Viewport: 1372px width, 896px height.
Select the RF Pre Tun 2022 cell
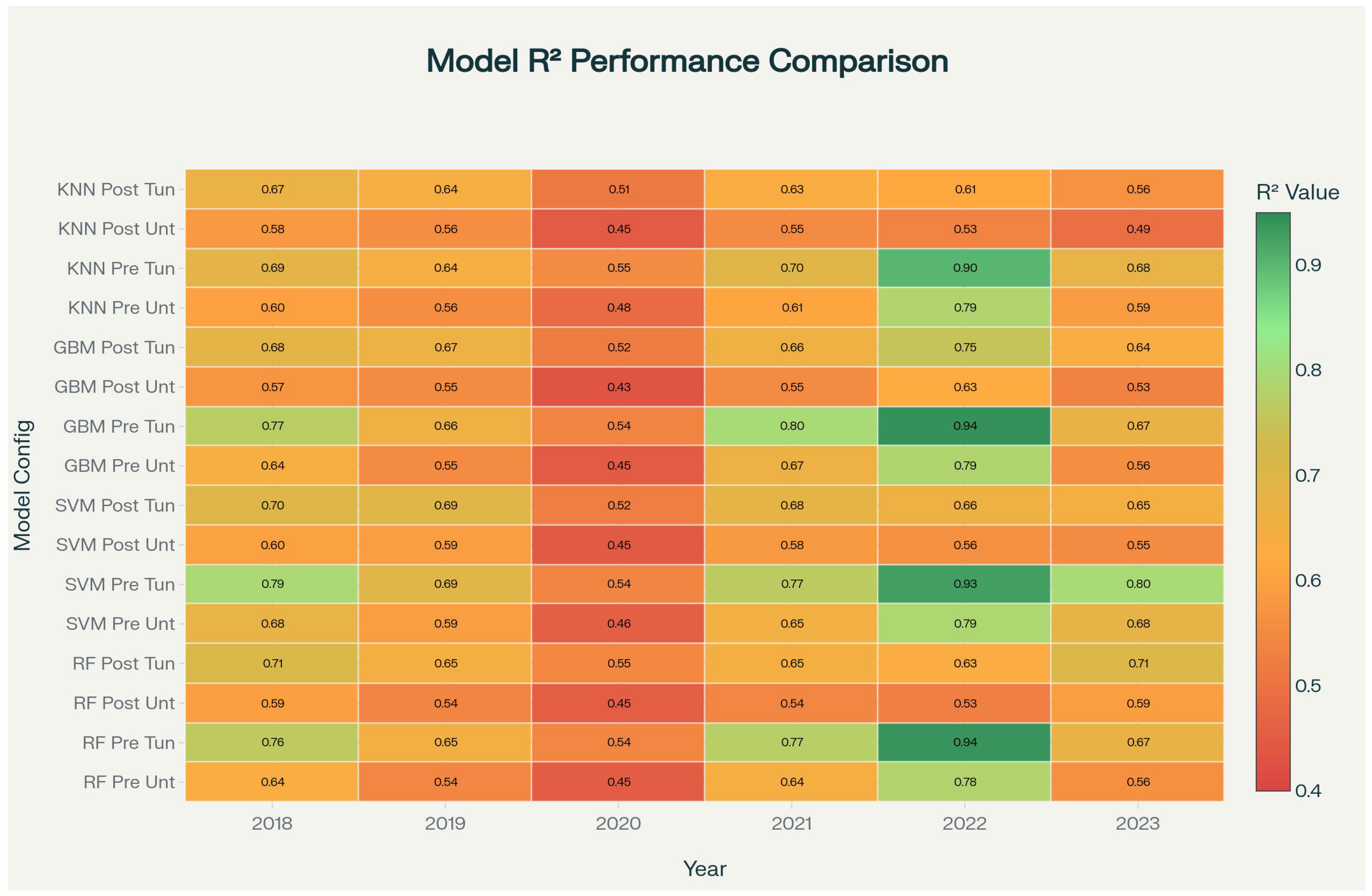(x=964, y=742)
